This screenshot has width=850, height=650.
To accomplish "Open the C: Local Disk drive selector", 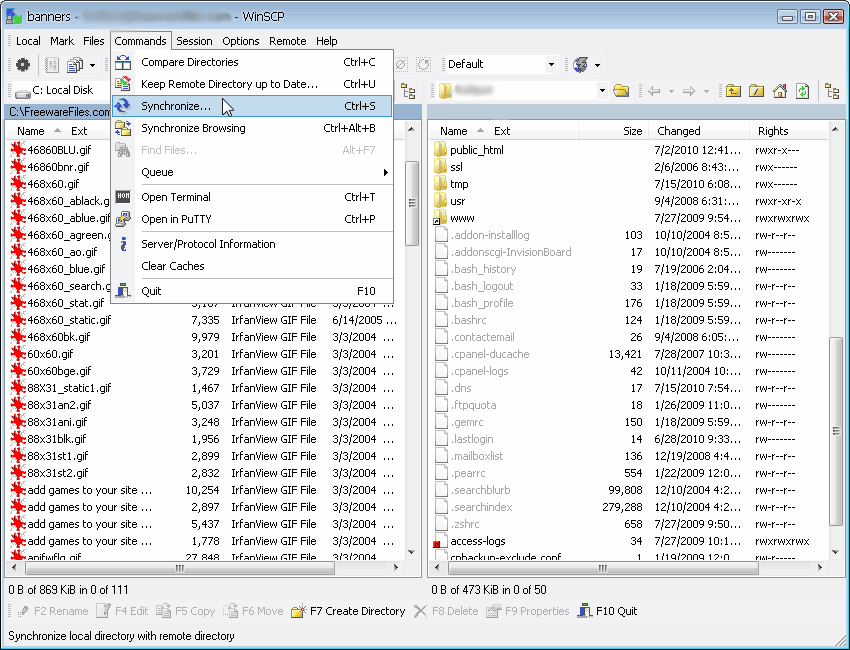I will point(60,91).
